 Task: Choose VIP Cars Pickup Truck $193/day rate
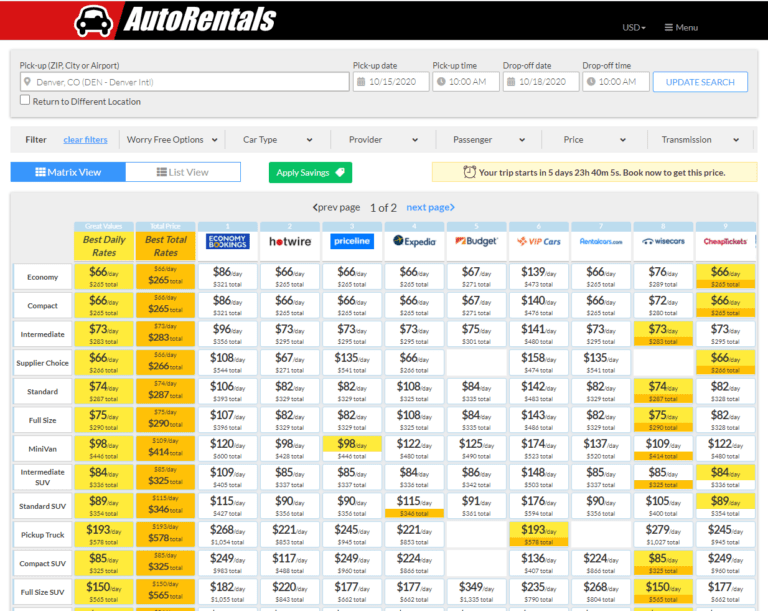pos(539,534)
